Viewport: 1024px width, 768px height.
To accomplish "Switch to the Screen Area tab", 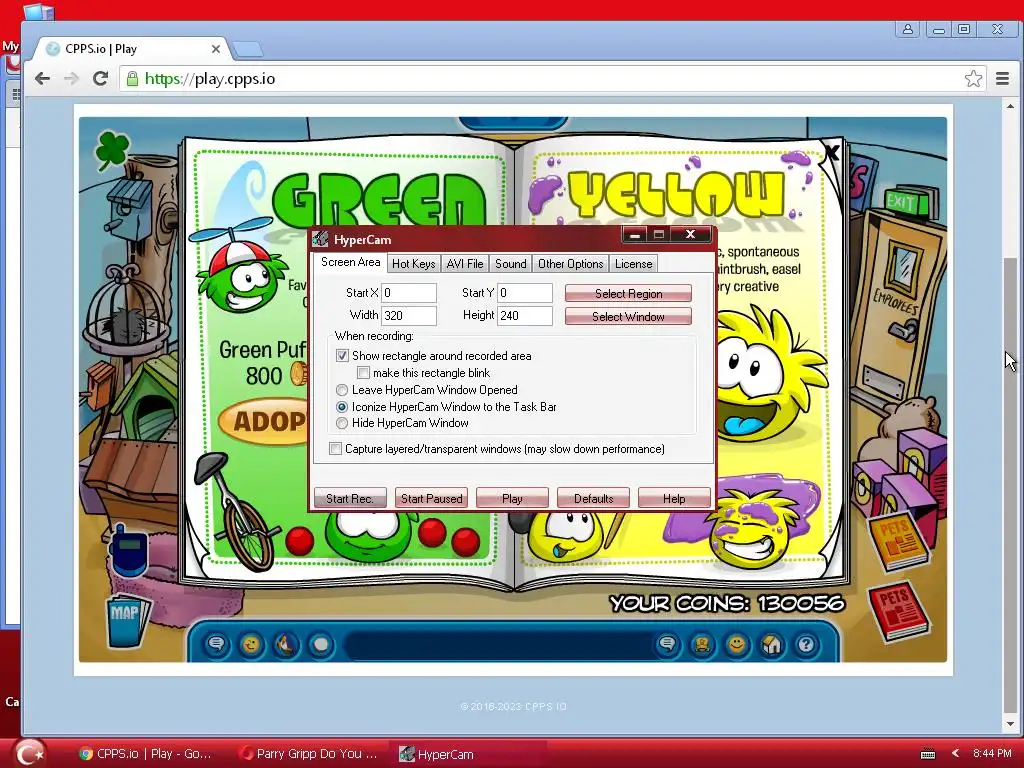I will tap(351, 262).
